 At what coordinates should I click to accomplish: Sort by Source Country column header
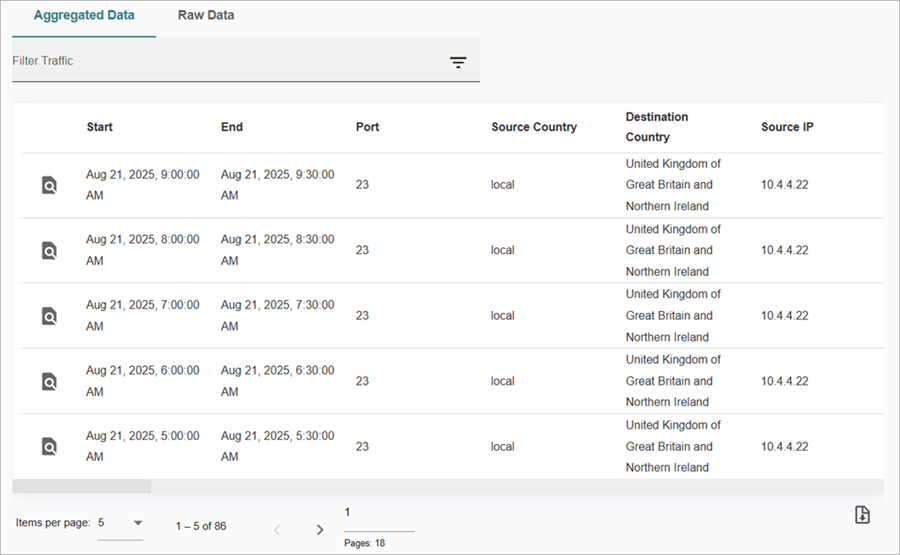[534, 127]
